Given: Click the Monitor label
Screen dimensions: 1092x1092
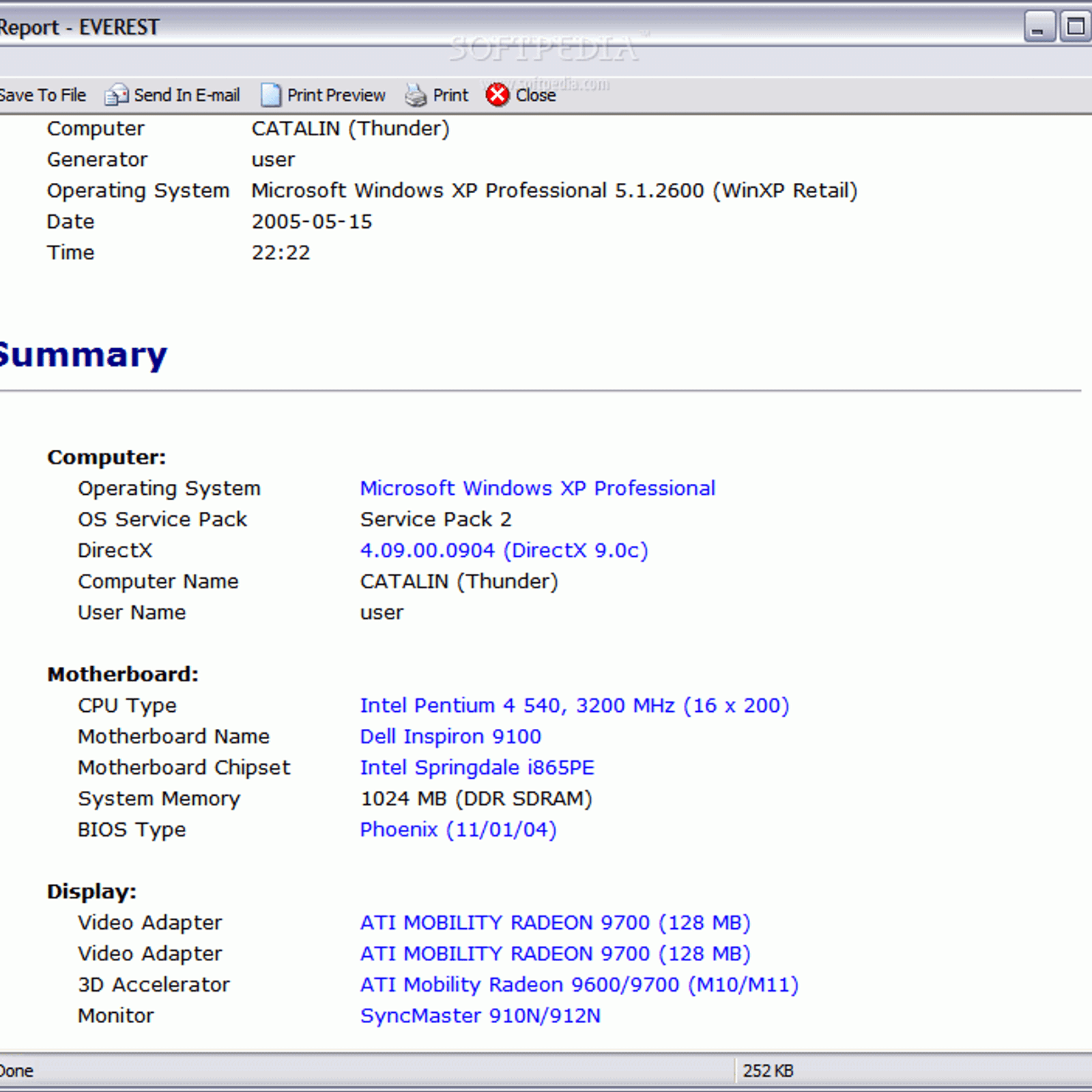Looking at the screenshot, I should click(115, 1016).
